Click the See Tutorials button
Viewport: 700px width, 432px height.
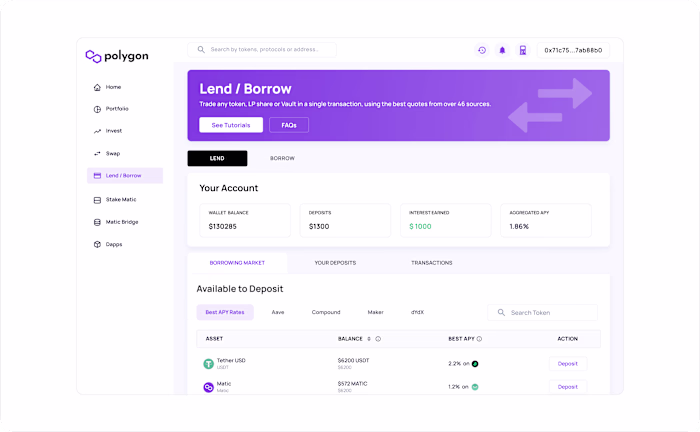coord(231,125)
